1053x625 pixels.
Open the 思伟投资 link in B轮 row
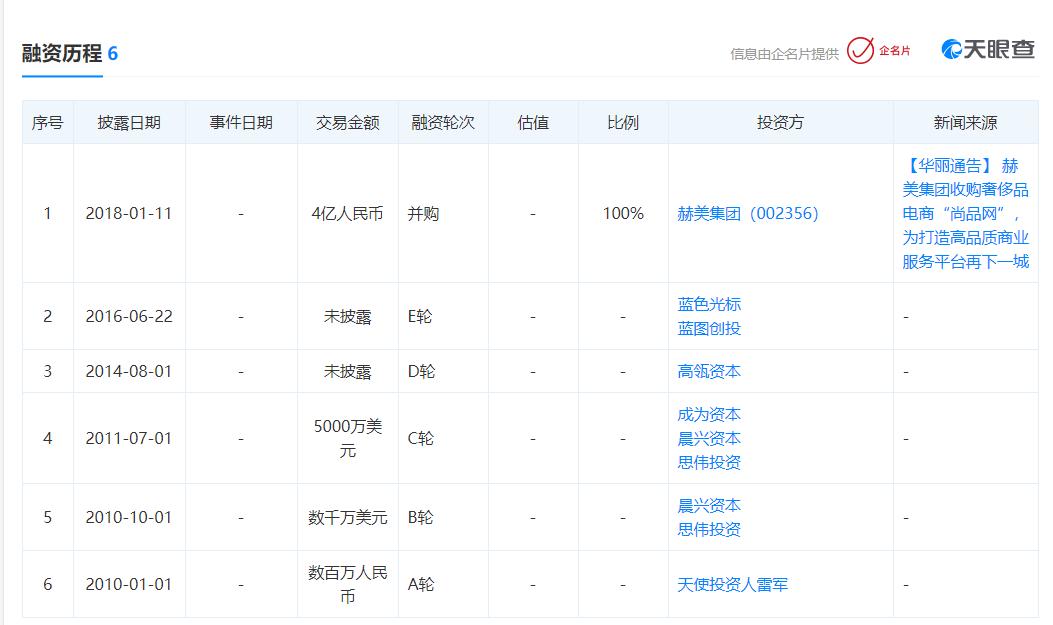click(708, 528)
